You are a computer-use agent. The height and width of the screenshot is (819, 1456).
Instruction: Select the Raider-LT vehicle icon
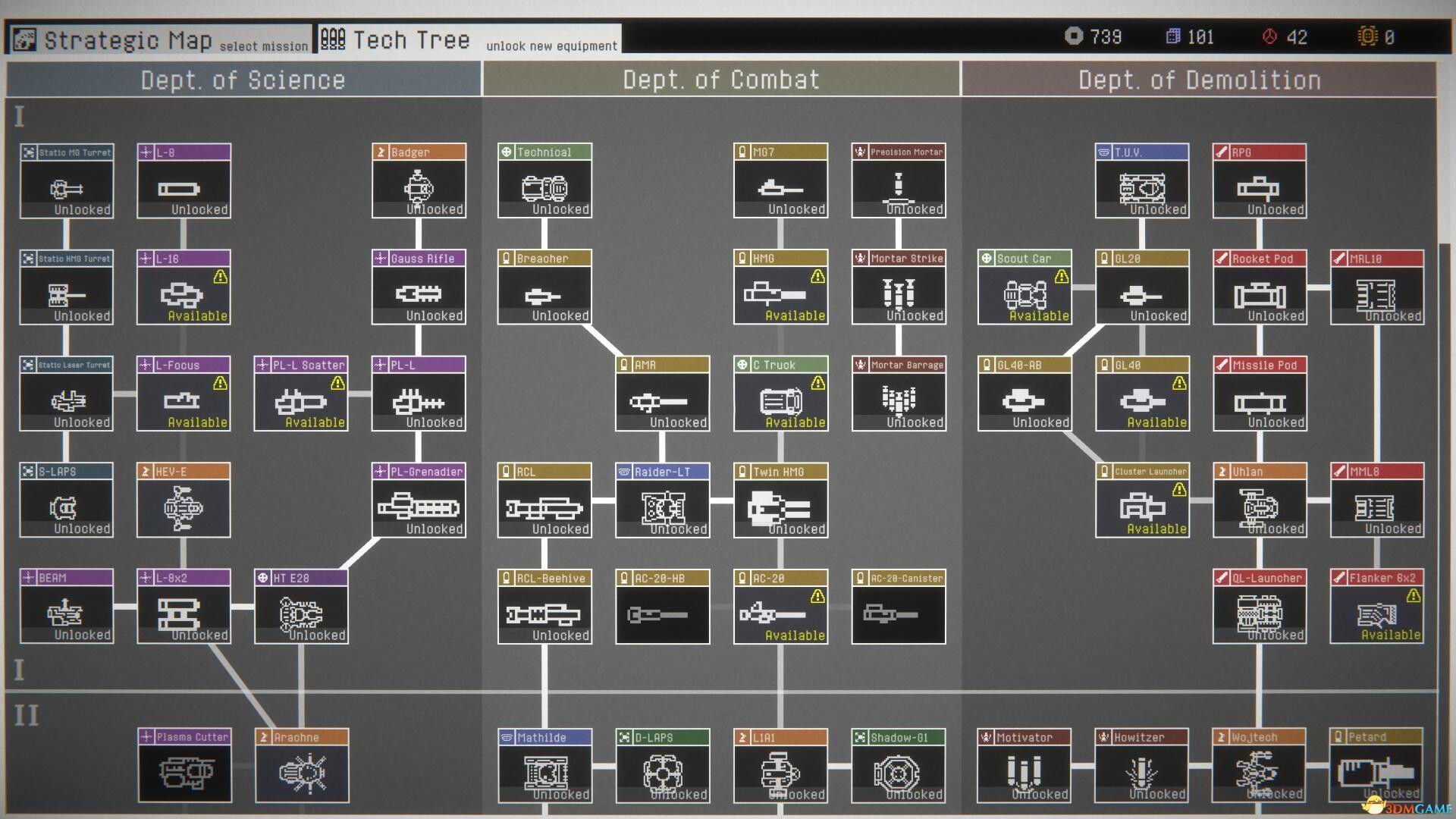(663, 507)
